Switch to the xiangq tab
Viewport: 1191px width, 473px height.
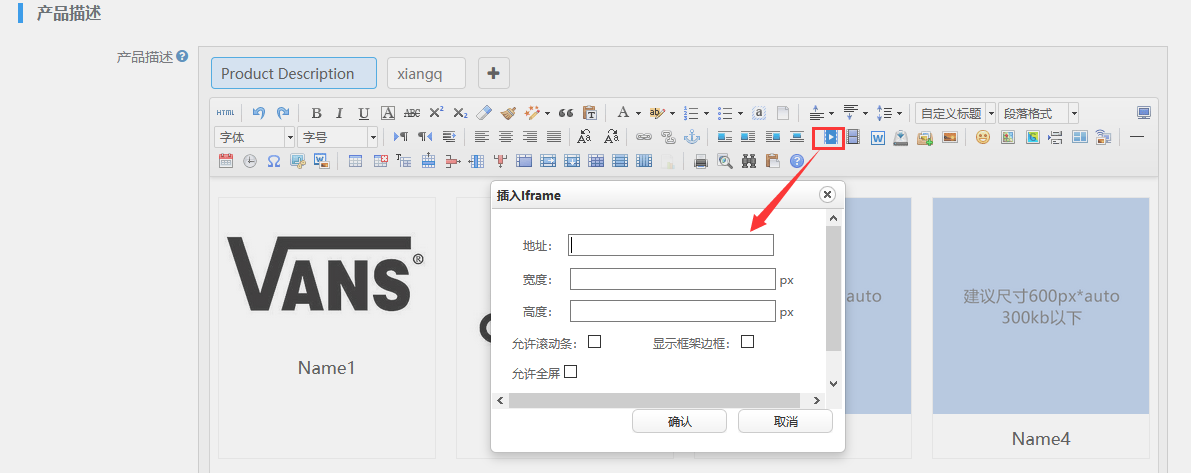click(426, 73)
